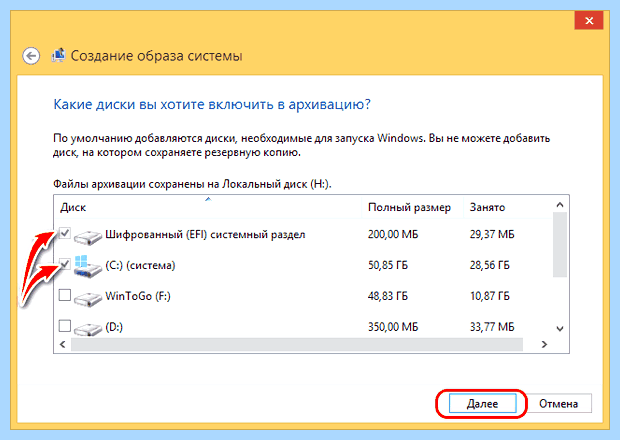The height and width of the screenshot is (440, 620).
Task: Click the 50,85 ГБ size value
Action: (x=388, y=265)
